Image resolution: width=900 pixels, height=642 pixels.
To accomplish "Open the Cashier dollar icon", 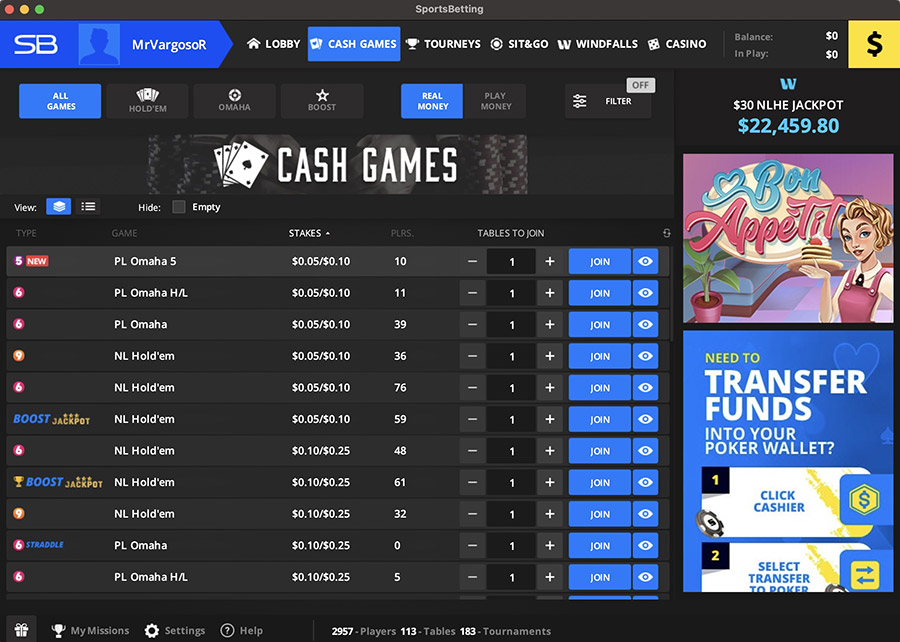I will point(873,44).
